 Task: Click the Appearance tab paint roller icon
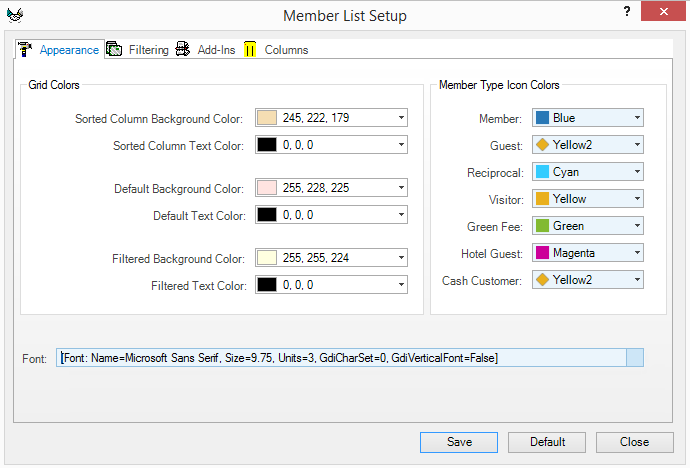[25, 49]
